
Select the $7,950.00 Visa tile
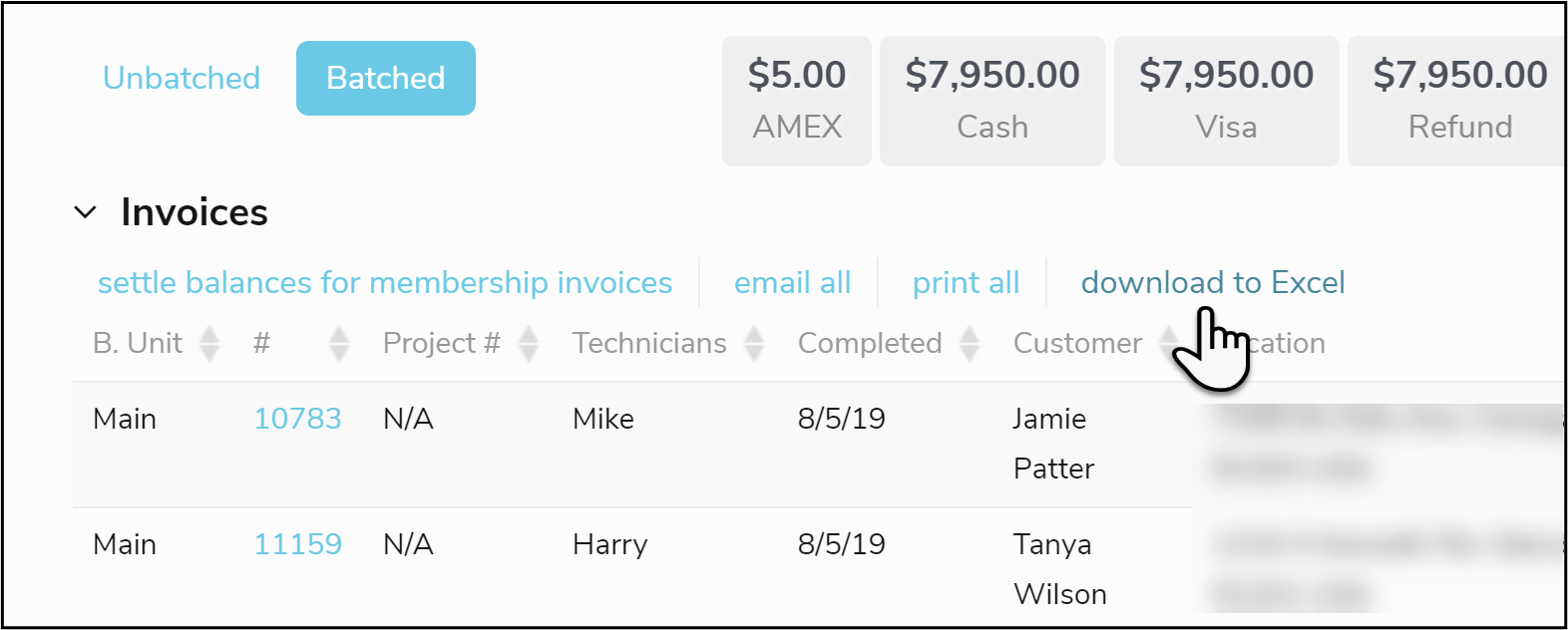pos(1226,101)
